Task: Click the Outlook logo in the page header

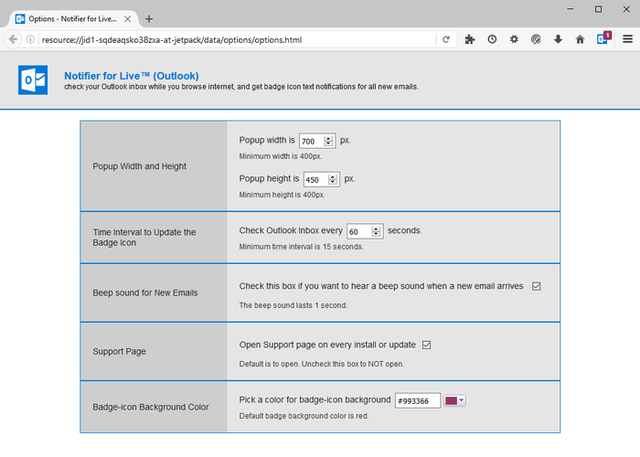Action: [x=33, y=80]
